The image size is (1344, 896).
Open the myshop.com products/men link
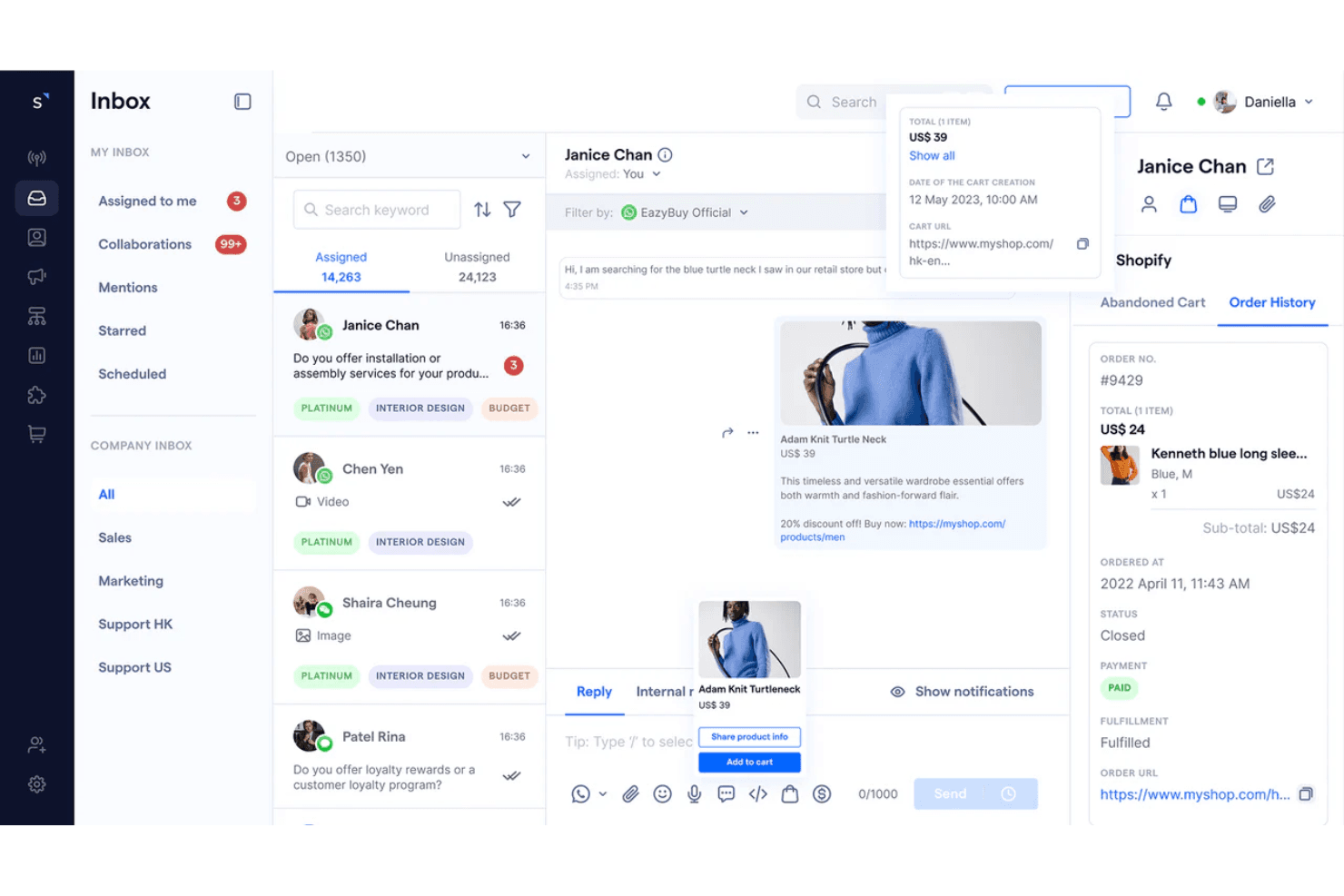point(893,530)
